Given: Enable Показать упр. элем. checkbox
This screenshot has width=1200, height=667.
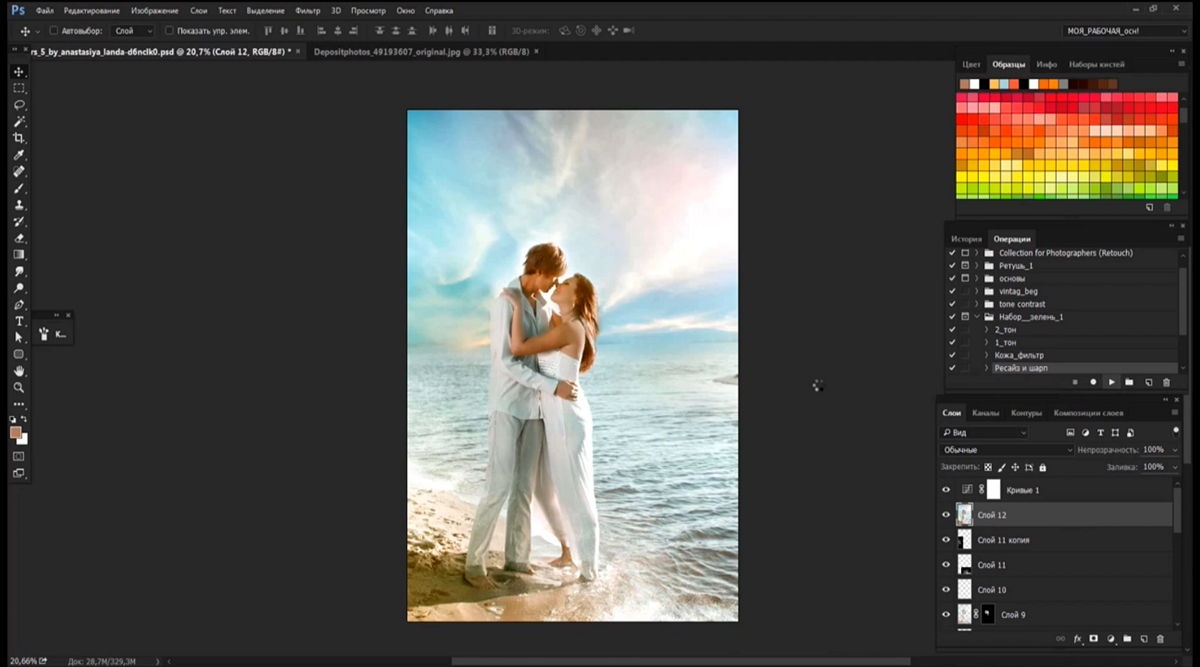Looking at the screenshot, I should tap(169, 31).
